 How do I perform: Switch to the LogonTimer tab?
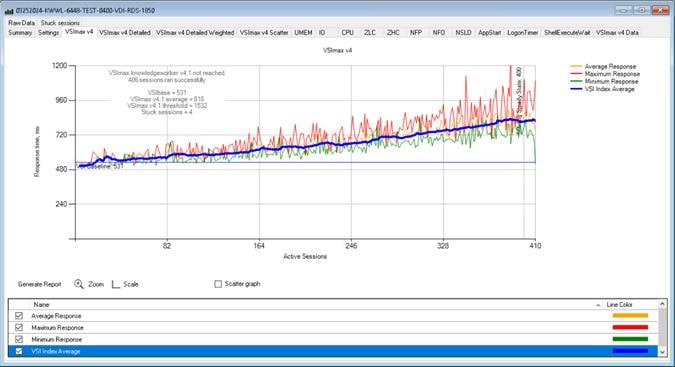pyautogui.click(x=523, y=33)
